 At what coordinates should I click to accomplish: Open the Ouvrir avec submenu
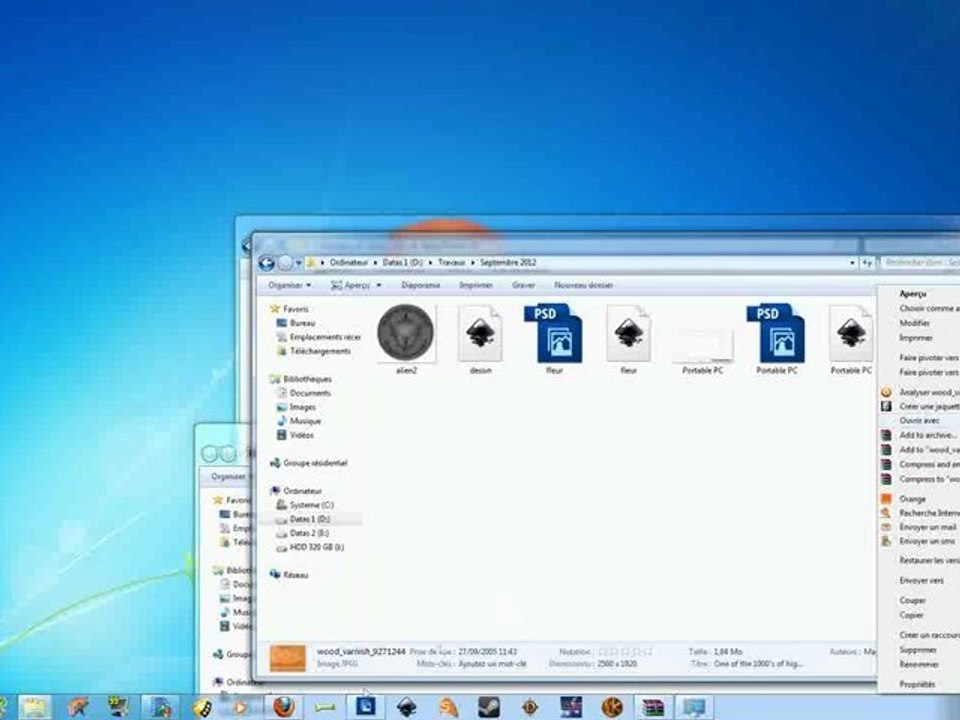tap(920, 421)
